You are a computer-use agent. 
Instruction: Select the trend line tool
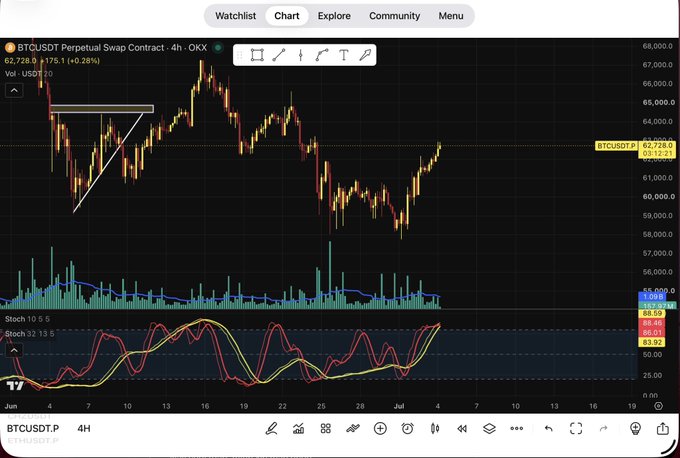point(278,55)
